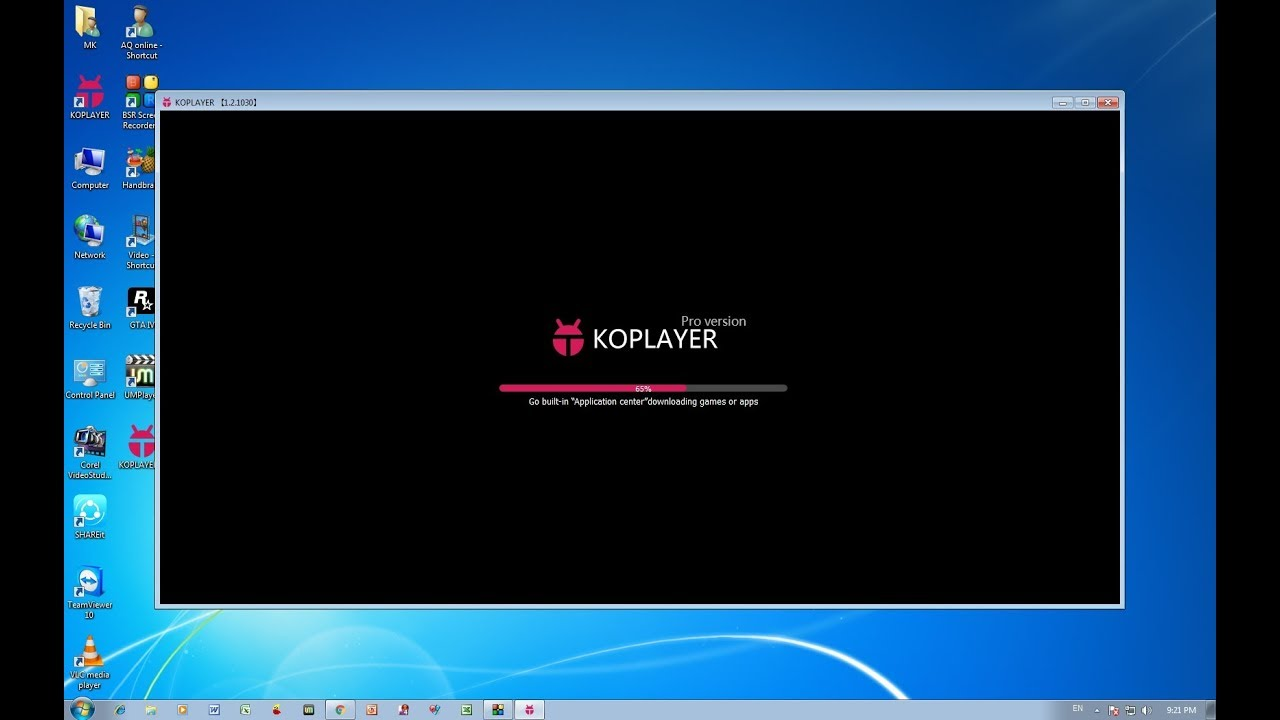Switch to KOPLAYER taskbar button
This screenshot has width=1280, height=720.
click(x=529, y=710)
